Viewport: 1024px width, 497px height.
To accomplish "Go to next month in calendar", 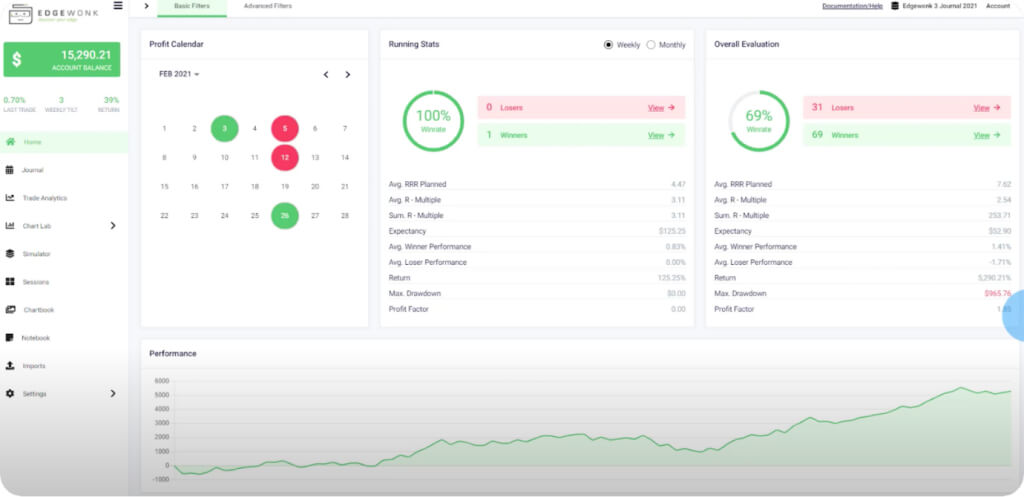I will pos(348,75).
